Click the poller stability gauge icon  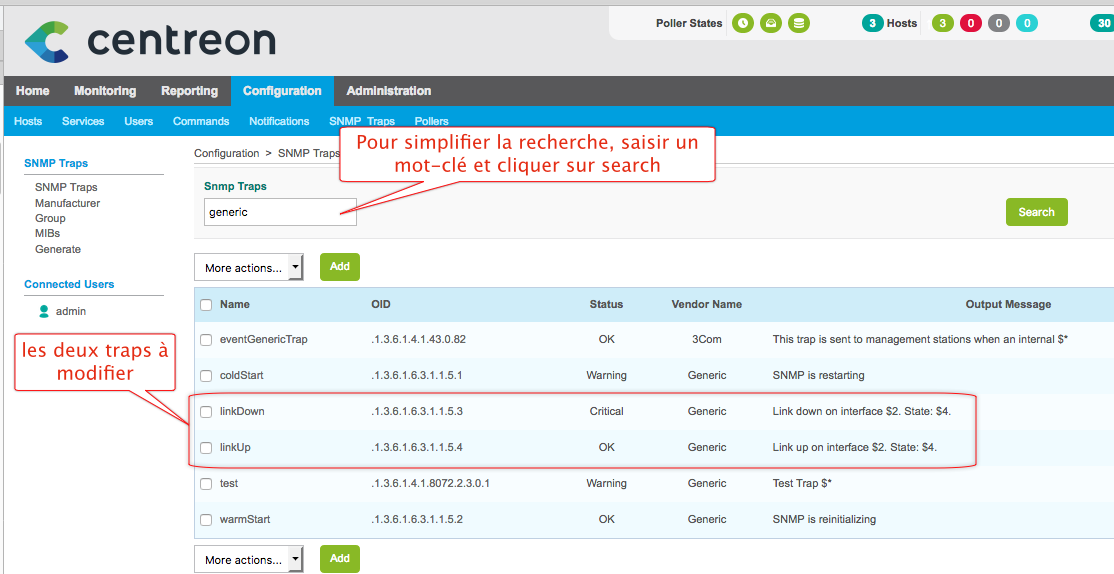coord(770,23)
